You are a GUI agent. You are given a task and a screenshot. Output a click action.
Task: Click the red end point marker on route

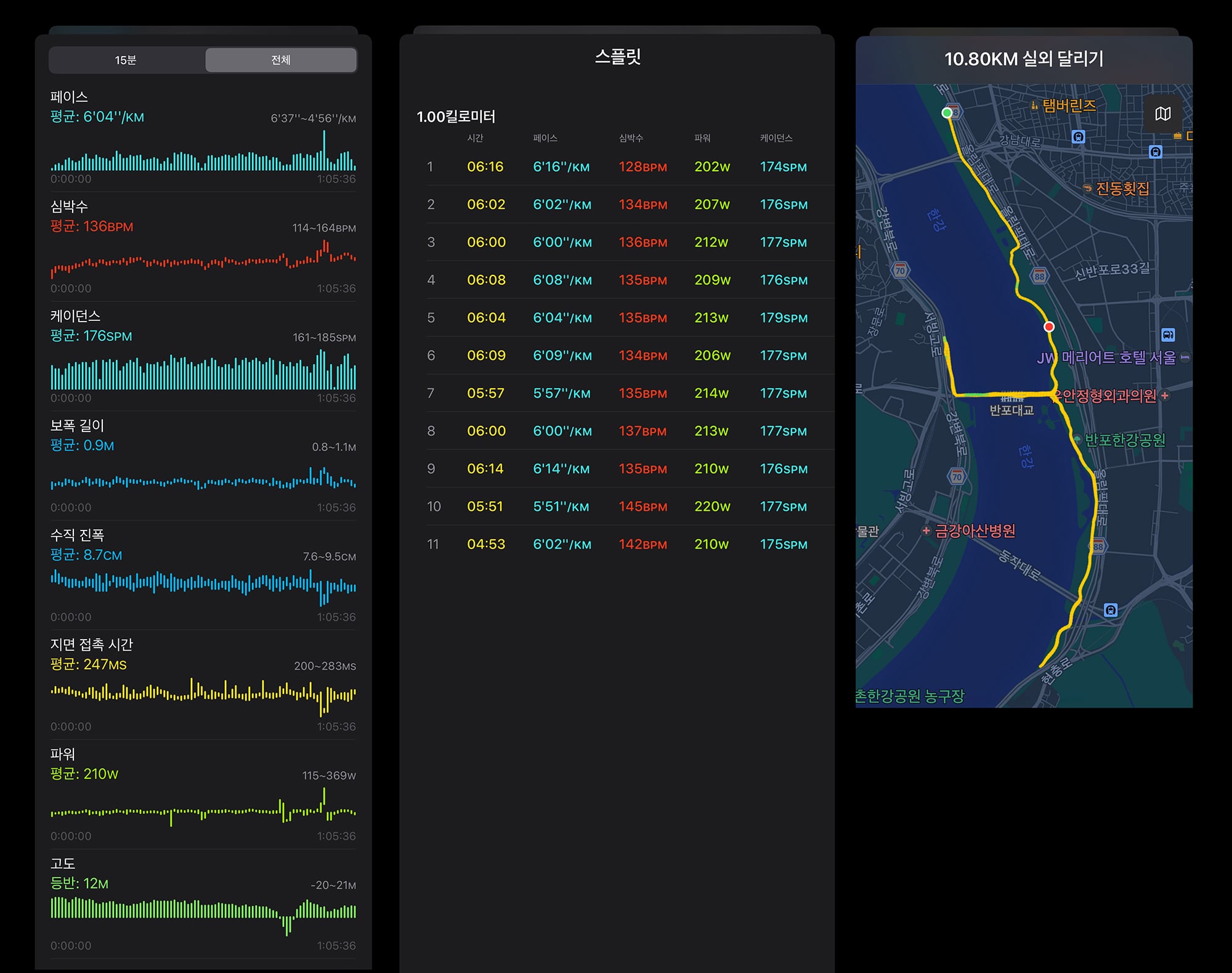1049,327
